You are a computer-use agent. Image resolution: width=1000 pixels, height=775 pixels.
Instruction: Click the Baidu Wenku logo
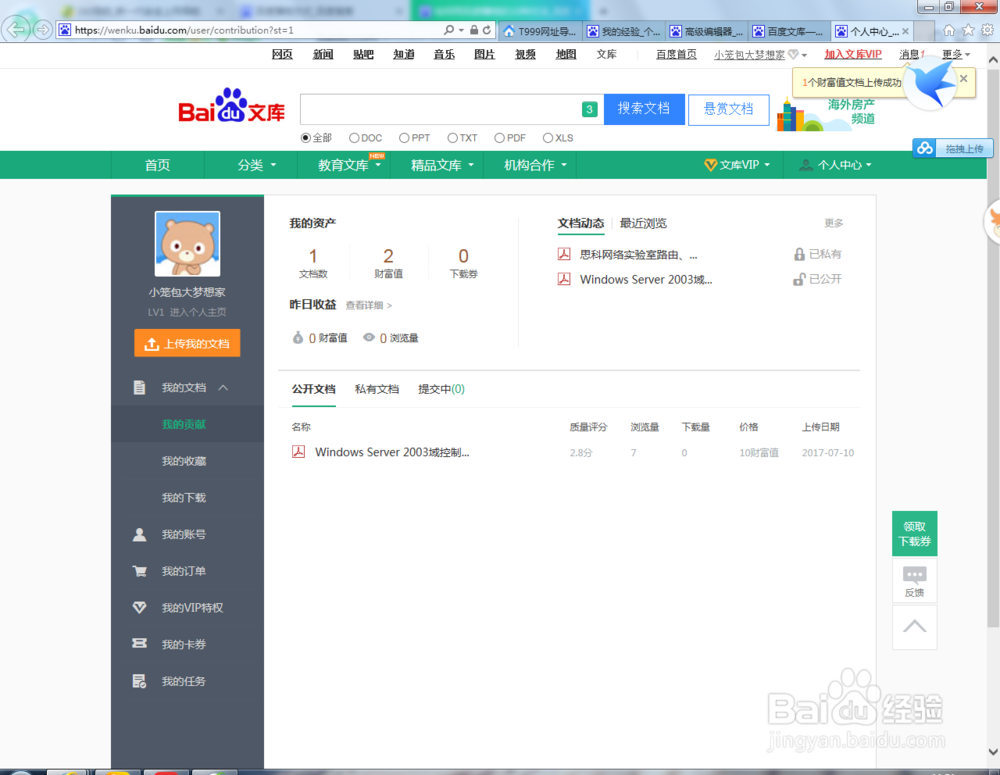(x=232, y=106)
